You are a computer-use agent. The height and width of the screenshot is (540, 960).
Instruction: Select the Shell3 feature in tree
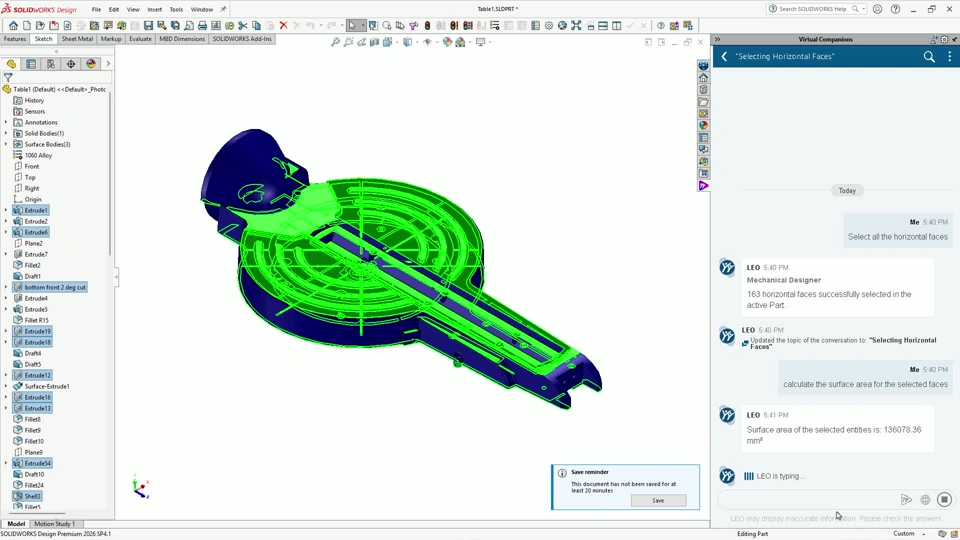click(32, 497)
